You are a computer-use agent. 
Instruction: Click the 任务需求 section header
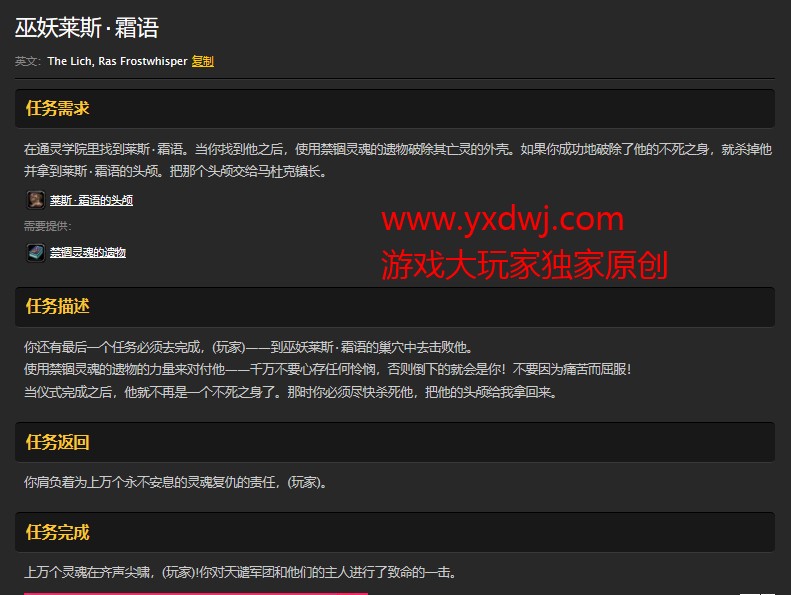(58, 108)
